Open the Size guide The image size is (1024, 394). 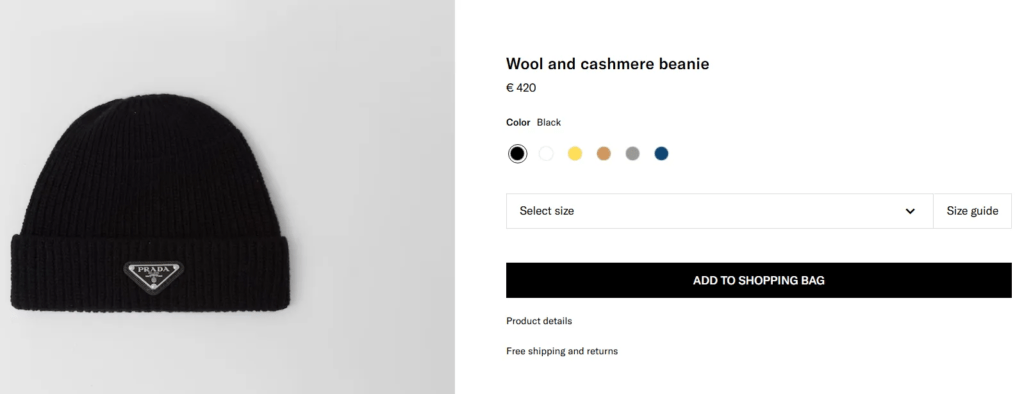click(x=972, y=211)
